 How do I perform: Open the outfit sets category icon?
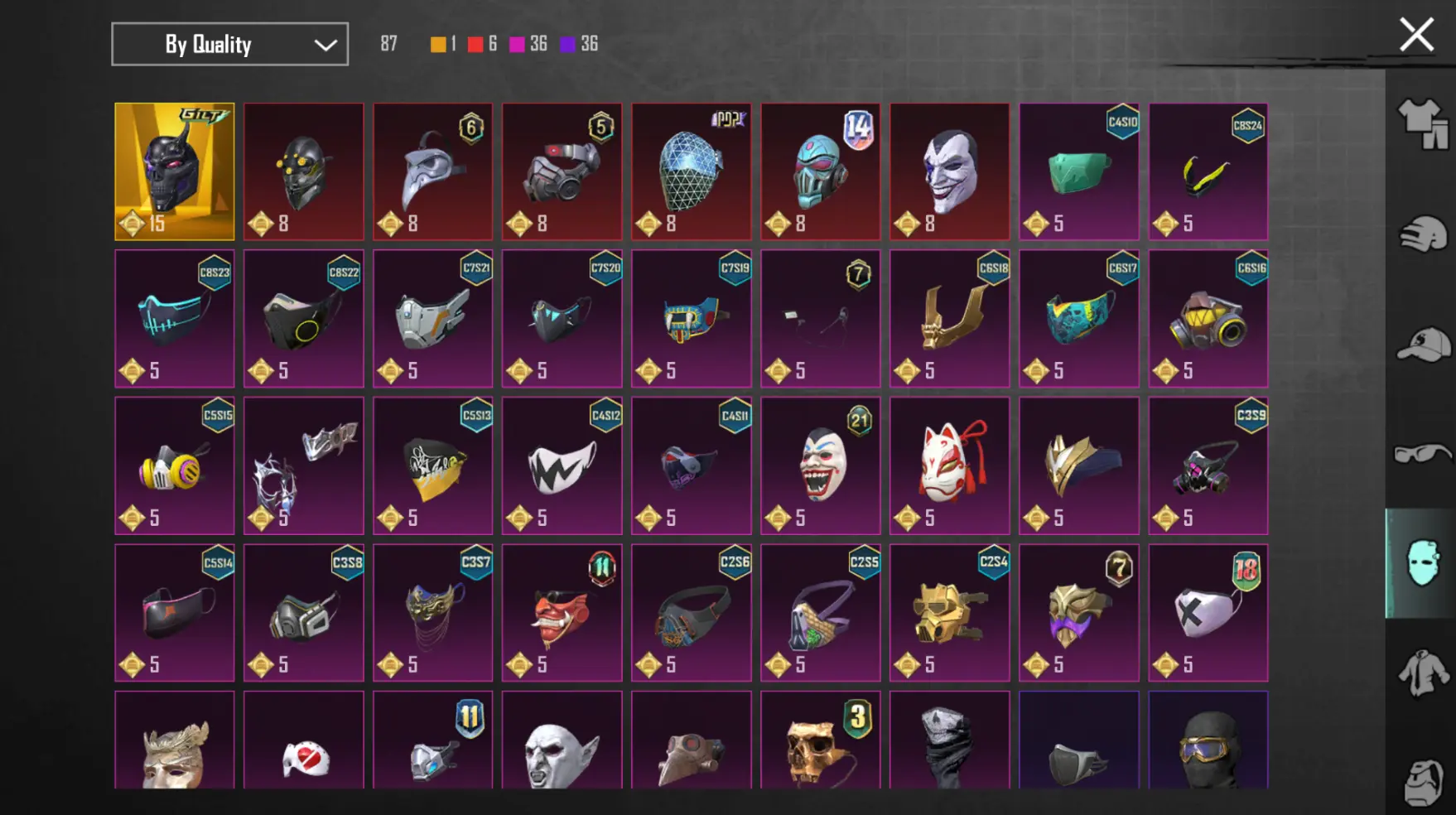click(1422, 124)
